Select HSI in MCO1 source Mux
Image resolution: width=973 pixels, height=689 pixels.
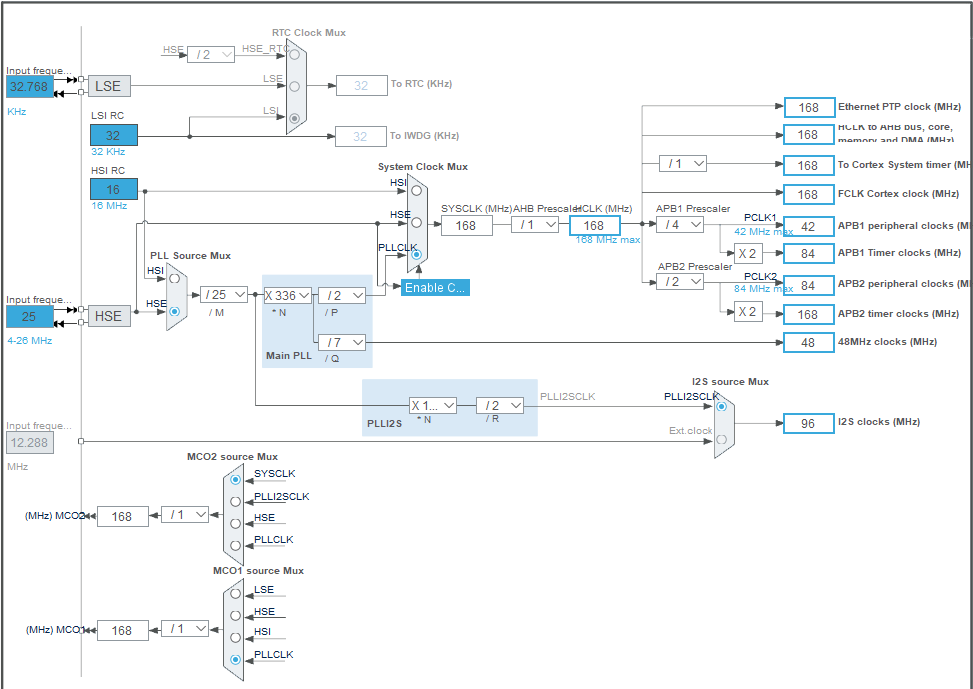[235, 638]
